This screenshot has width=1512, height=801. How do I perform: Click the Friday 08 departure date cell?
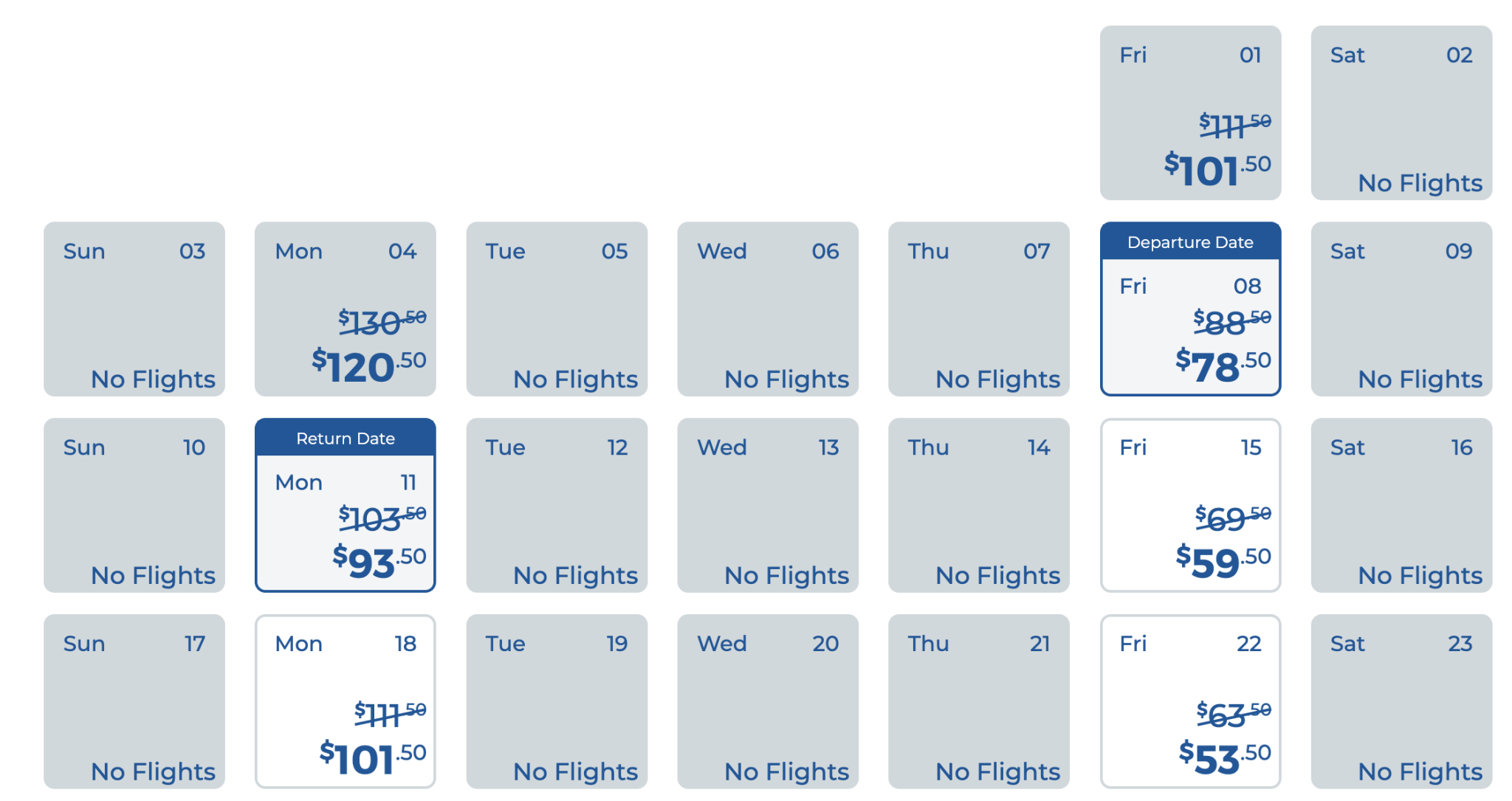[x=1190, y=309]
